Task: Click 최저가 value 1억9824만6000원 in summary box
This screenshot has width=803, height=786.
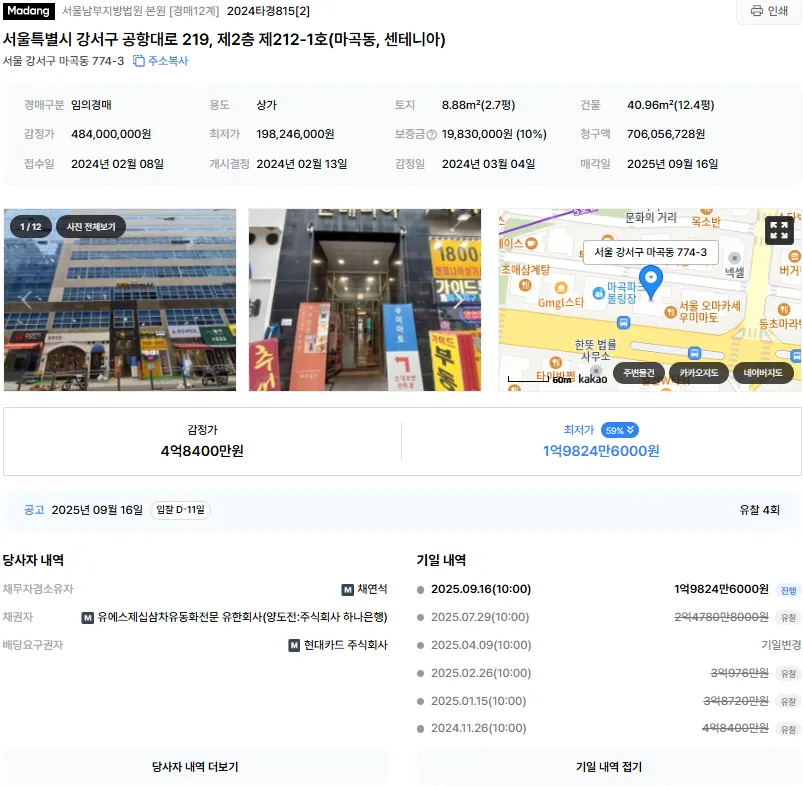Action: 601,451
